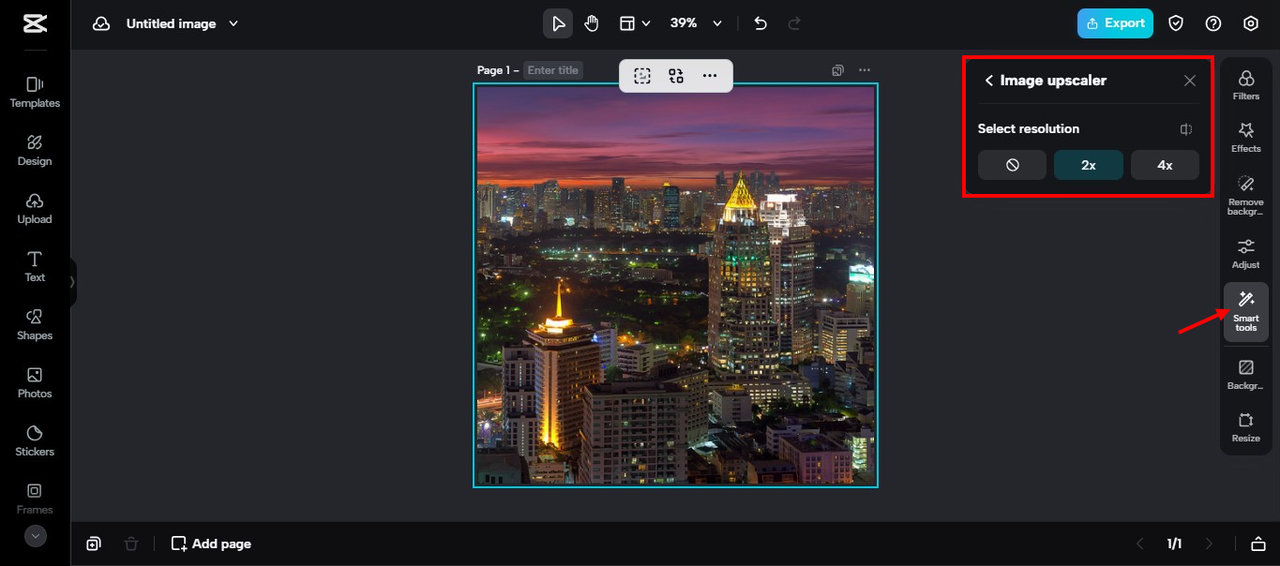Image resolution: width=1280 pixels, height=566 pixels.
Task: Open the Photos panel
Action: [x=34, y=382]
